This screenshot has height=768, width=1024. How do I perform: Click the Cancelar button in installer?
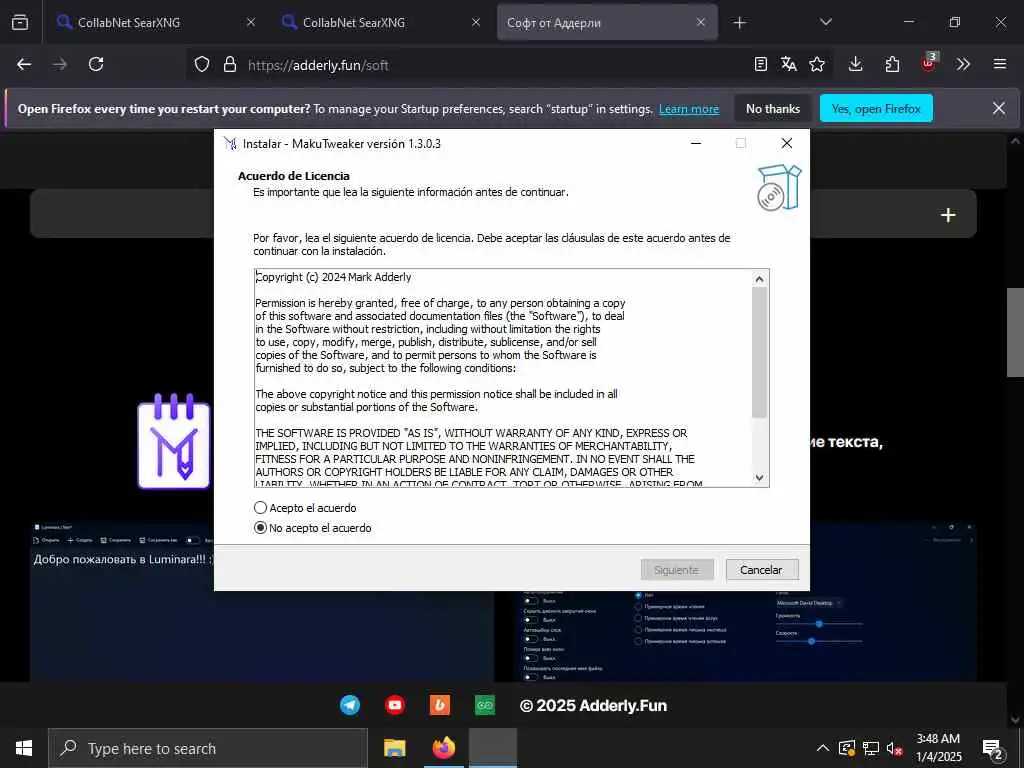coord(761,569)
